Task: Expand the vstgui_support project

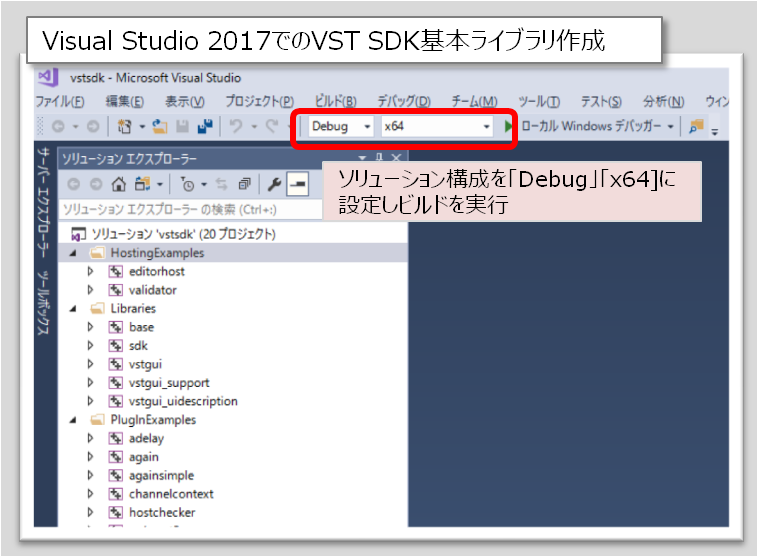Action: (x=90, y=382)
